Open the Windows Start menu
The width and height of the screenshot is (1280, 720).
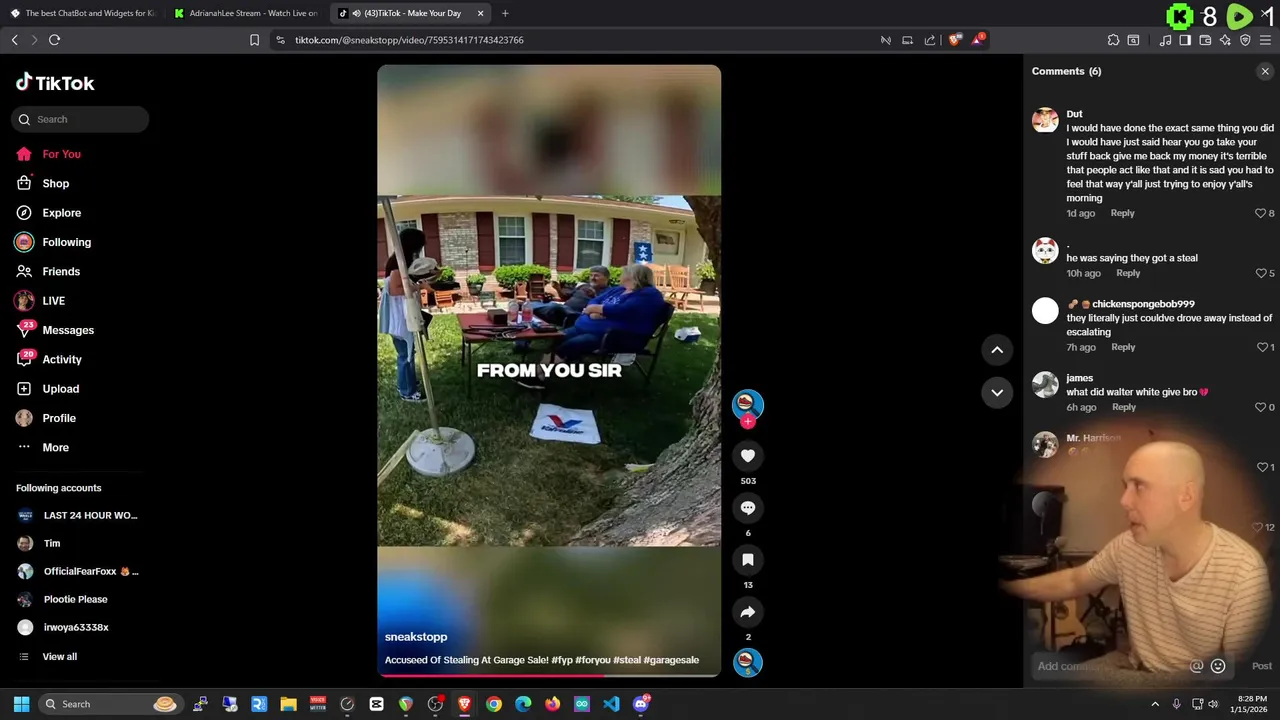tap(21, 704)
